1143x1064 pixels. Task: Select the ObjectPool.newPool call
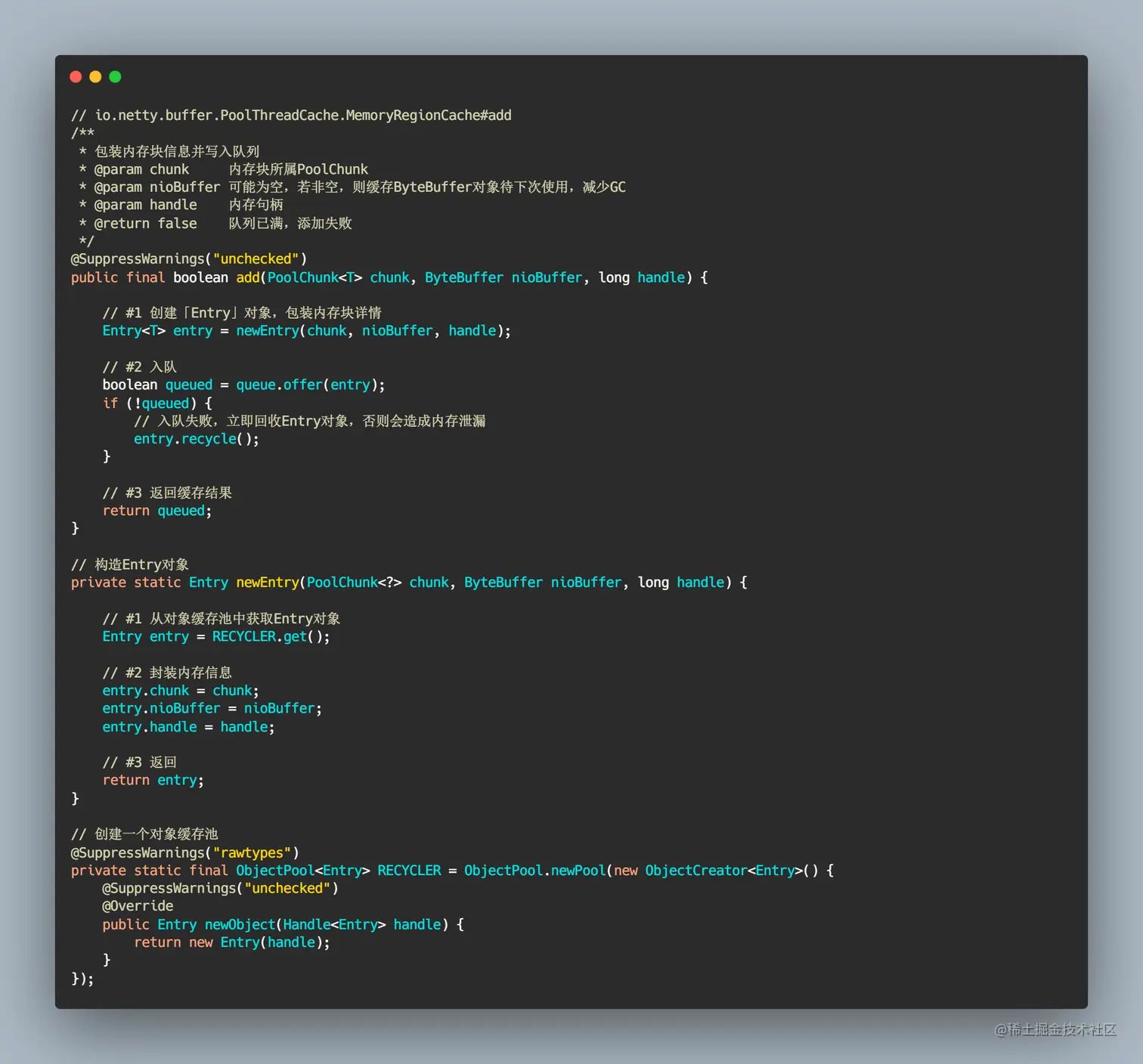[x=534, y=870]
